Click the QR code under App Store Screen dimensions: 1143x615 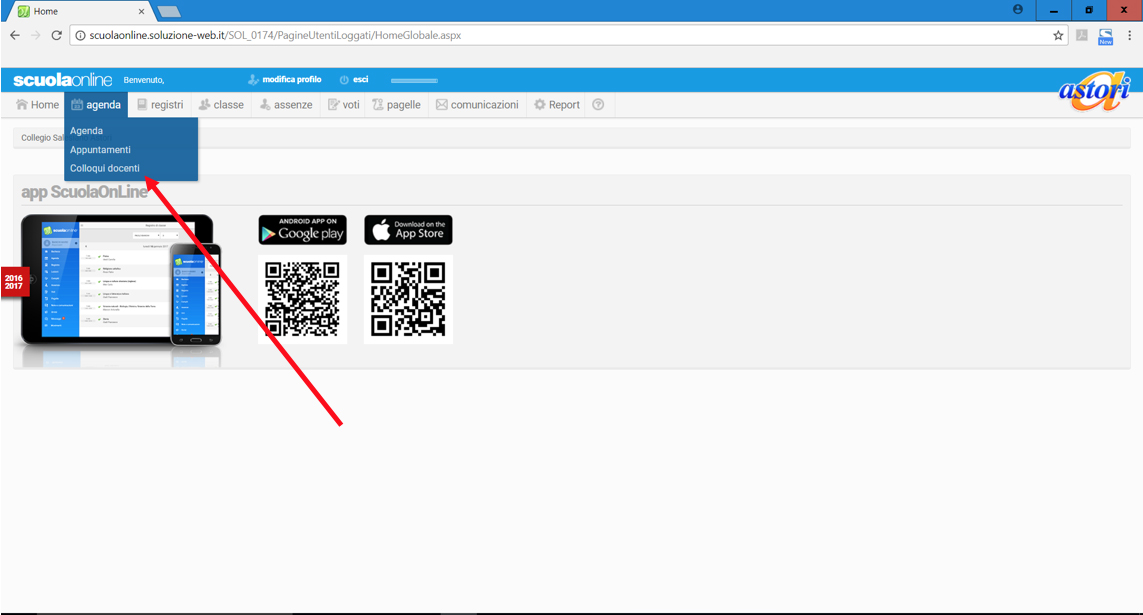pyautogui.click(x=408, y=299)
